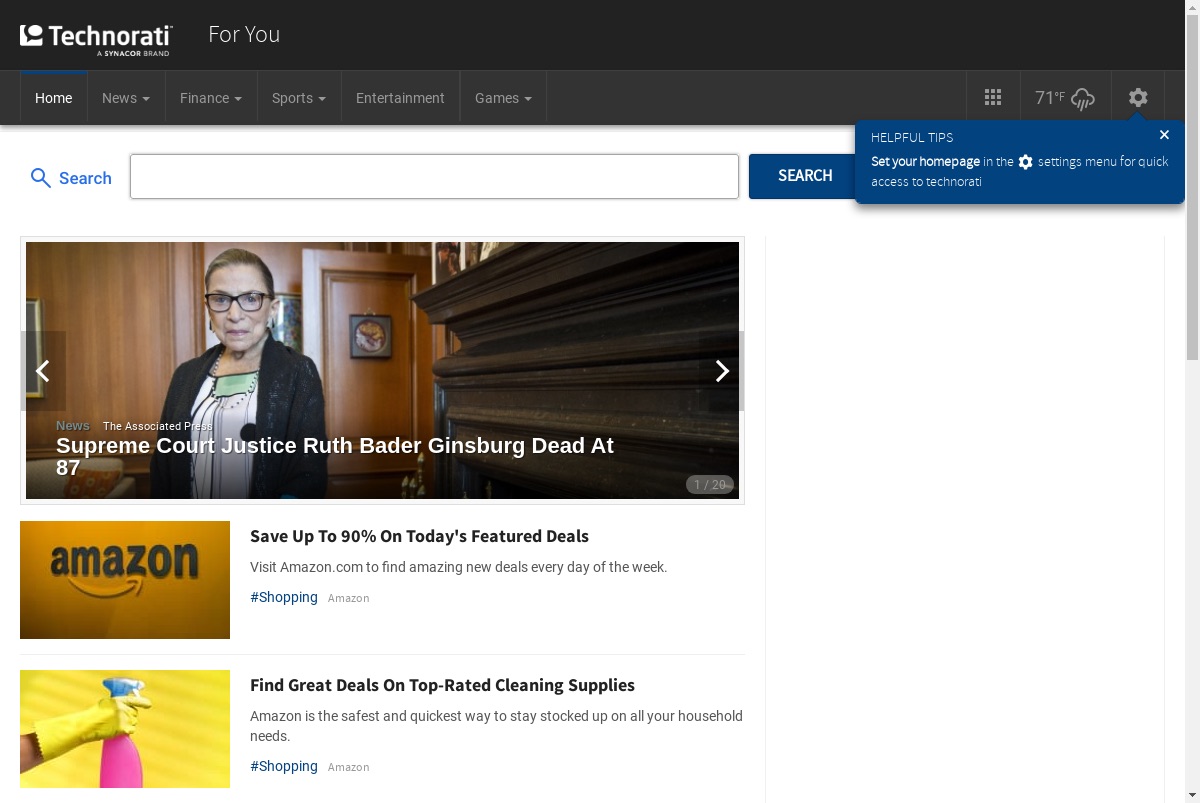Image resolution: width=1200 pixels, height=803 pixels.
Task: Expand the Games dropdown menu
Action: (x=503, y=98)
